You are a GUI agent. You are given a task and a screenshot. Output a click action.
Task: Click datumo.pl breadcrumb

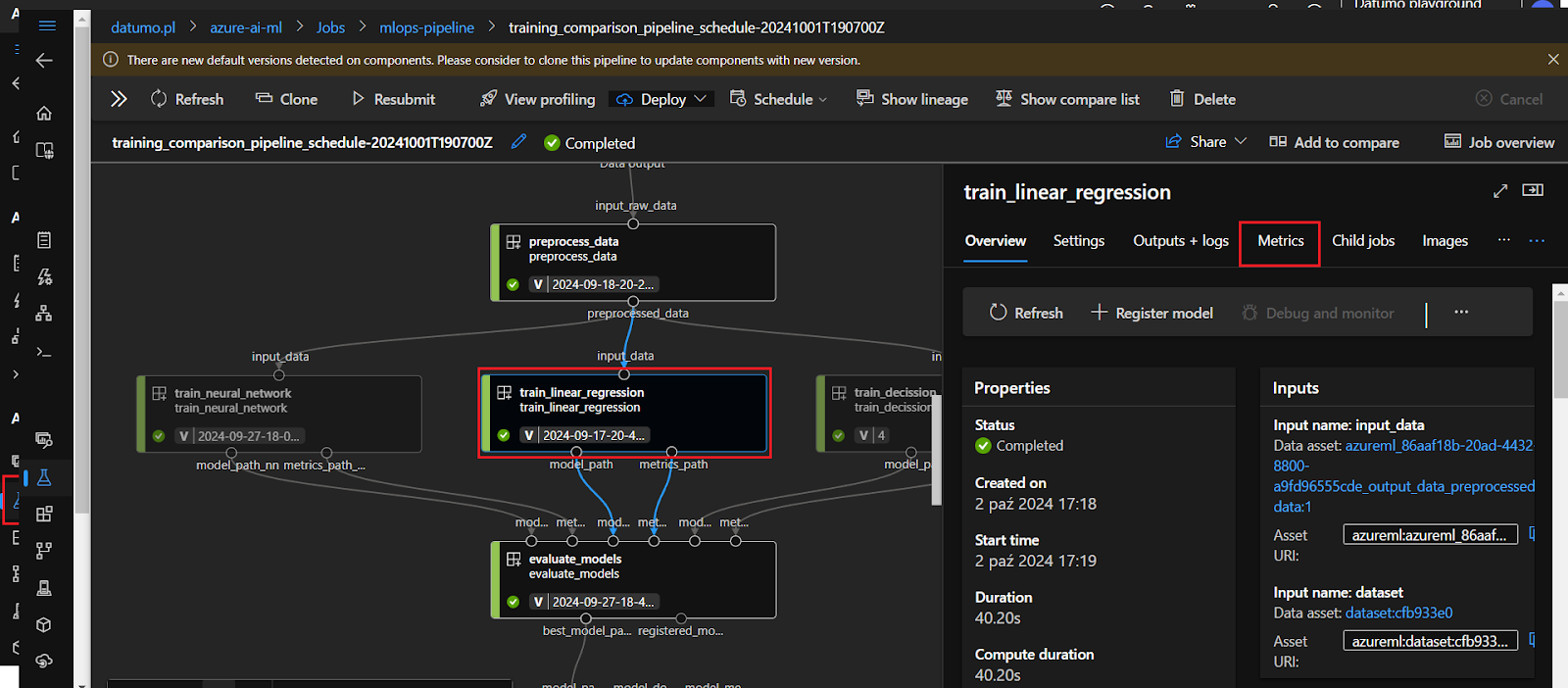tap(143, 27)
